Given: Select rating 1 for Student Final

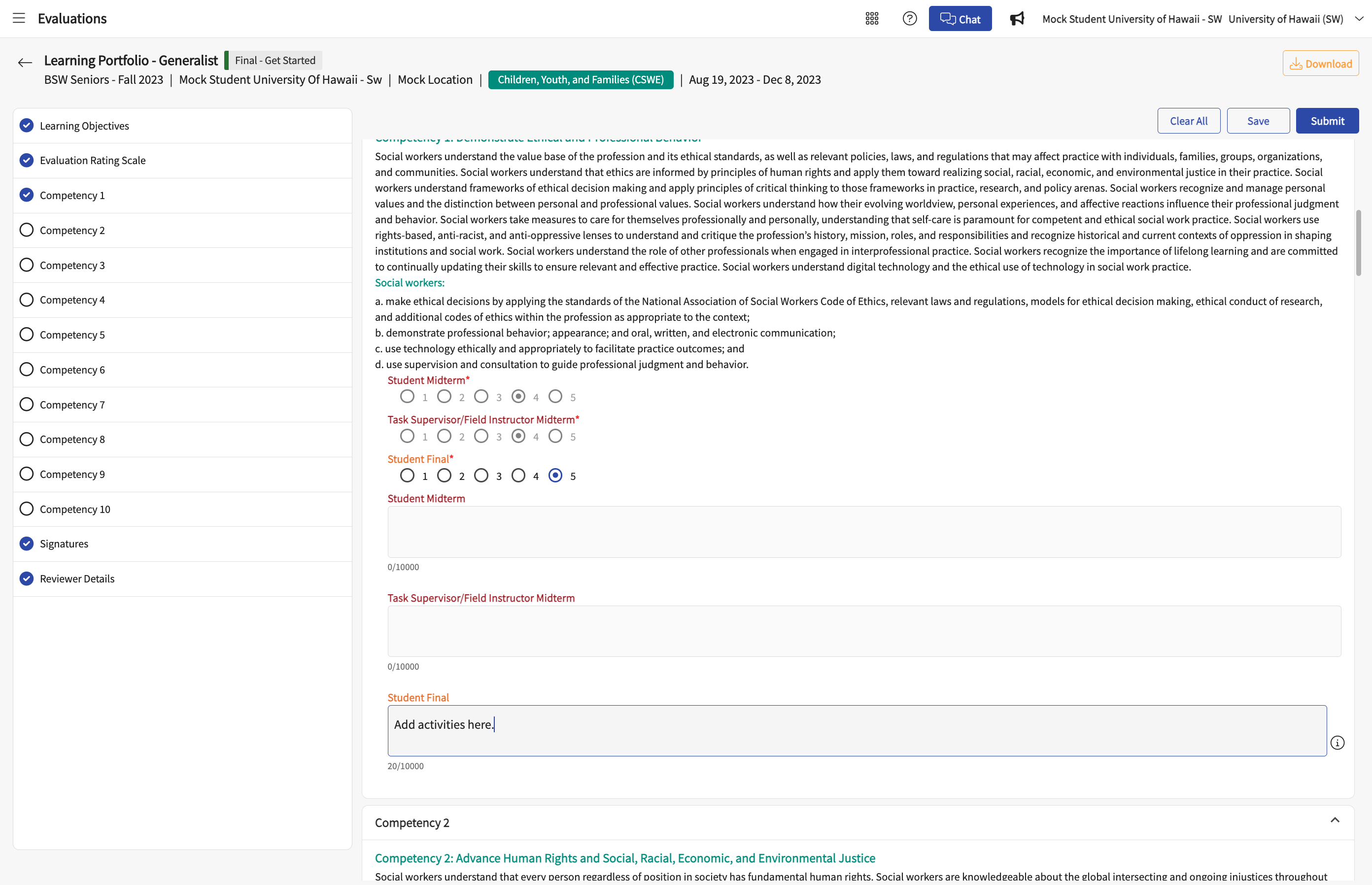Looking at the screenshot, I should [x=407, y=475].
